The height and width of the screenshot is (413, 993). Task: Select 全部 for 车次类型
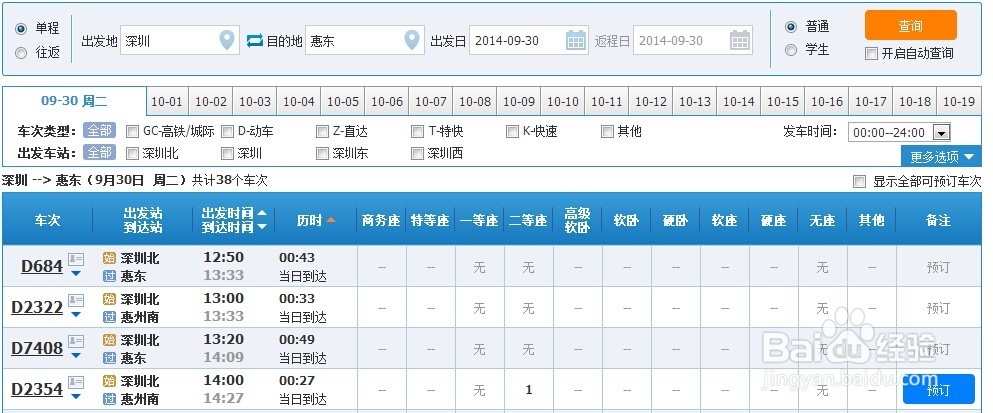point(99,131)
